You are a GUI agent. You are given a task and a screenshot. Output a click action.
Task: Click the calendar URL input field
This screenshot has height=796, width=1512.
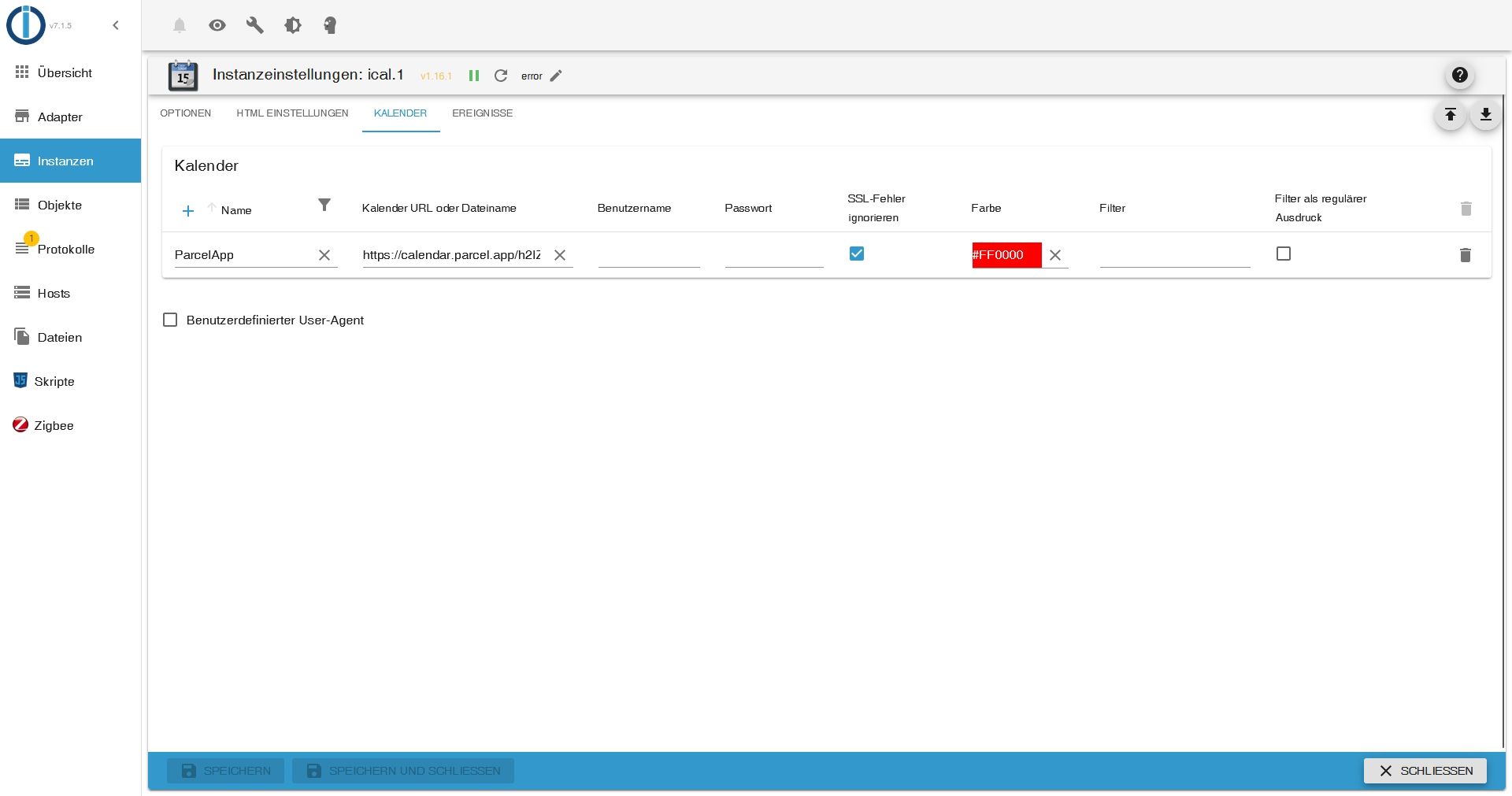(x=454, y=255)
